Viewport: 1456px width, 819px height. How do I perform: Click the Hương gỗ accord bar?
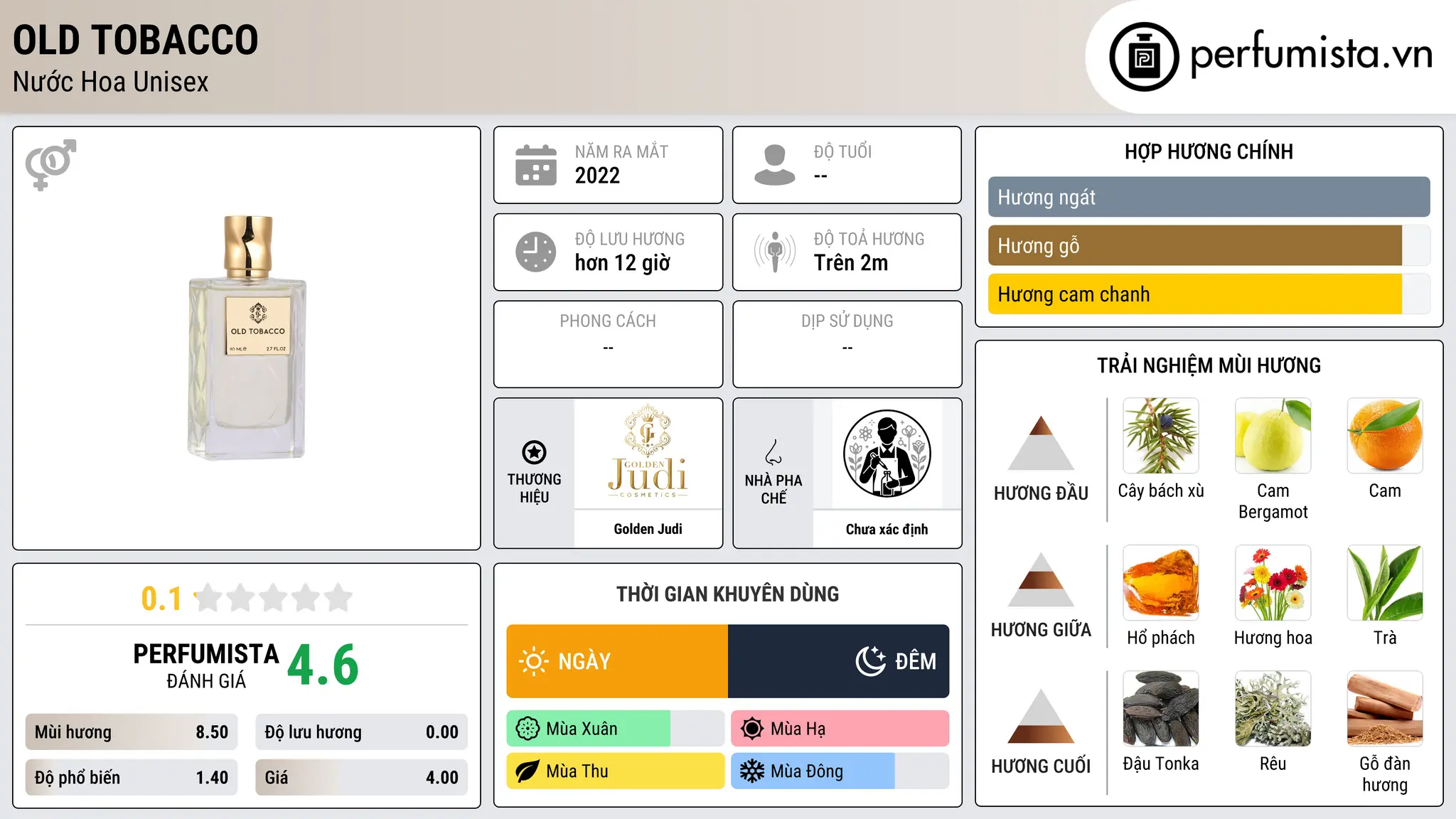(1209, 245)
